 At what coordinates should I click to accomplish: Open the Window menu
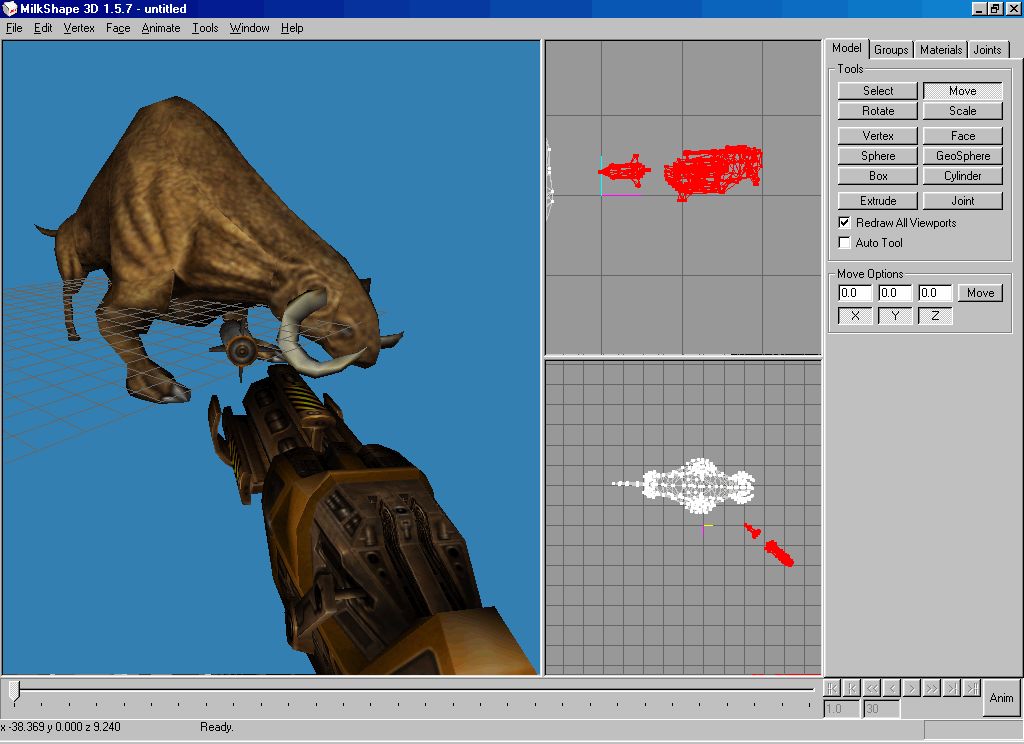(x=249, y=28)
